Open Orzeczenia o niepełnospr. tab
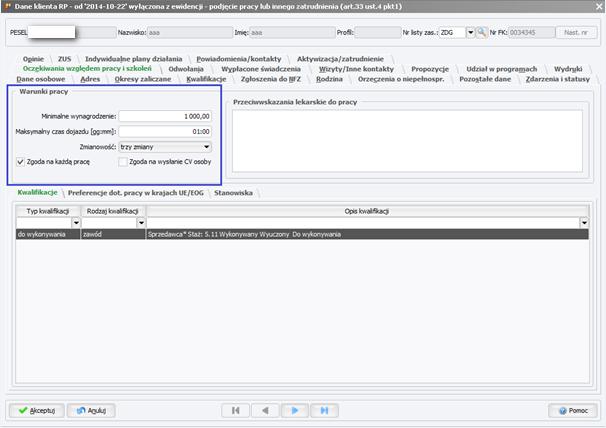The image size is (606, 428). click(401, 79)
